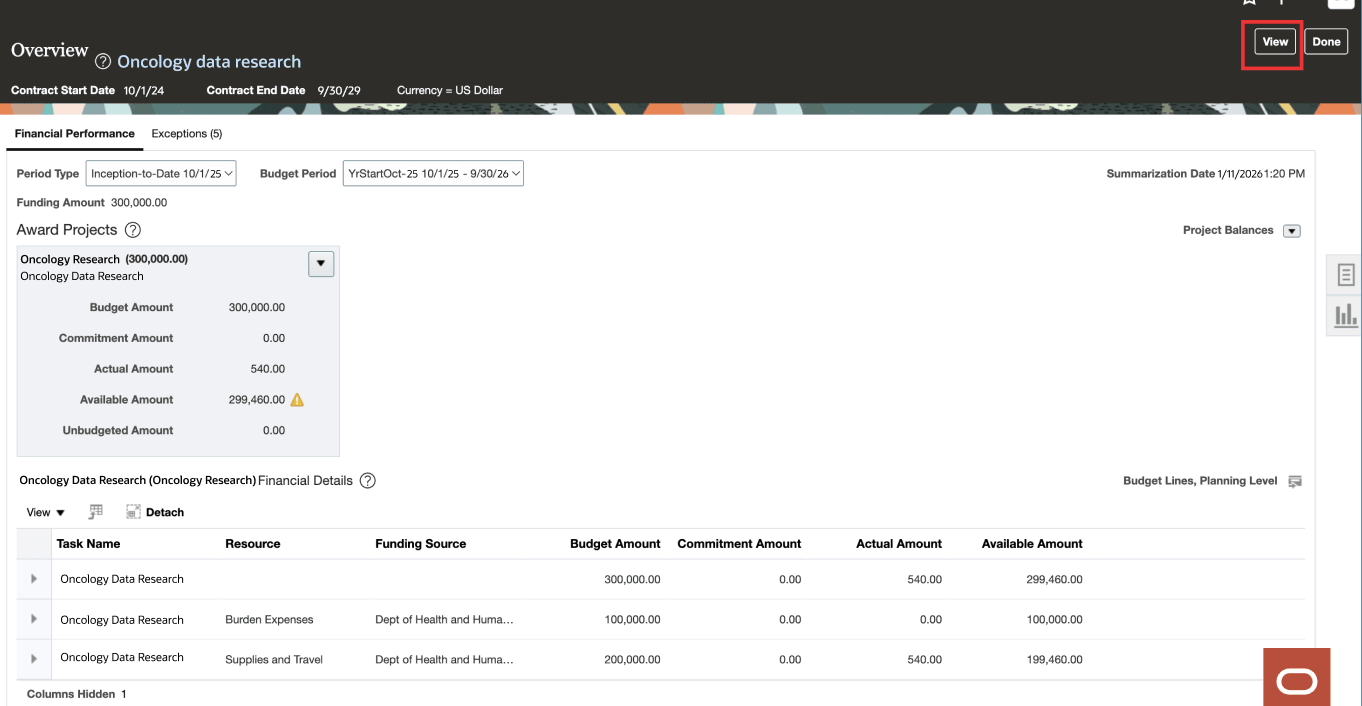Click the Done button

point(1326,41)
